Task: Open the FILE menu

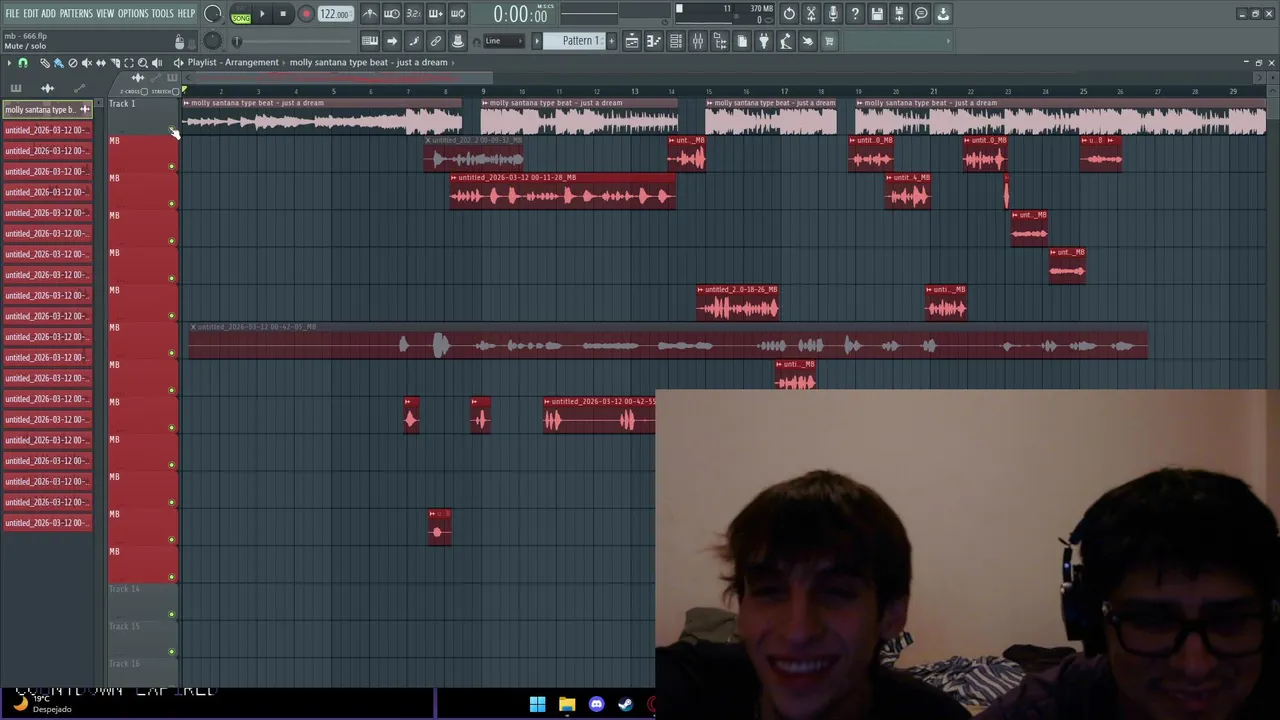Action: click(12, 14)
